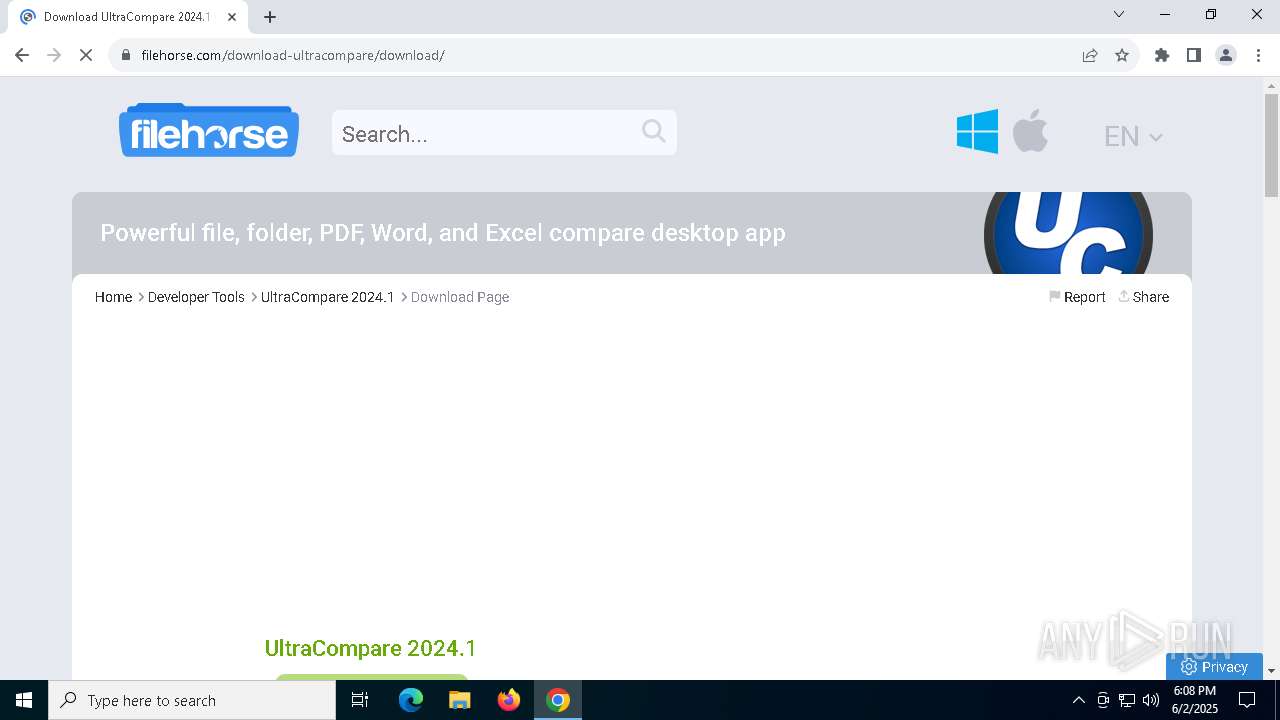The width and height of the screenshot is (1280, 720).
Task: Click the taskbar search box
Action: click(x=192, y=700)
